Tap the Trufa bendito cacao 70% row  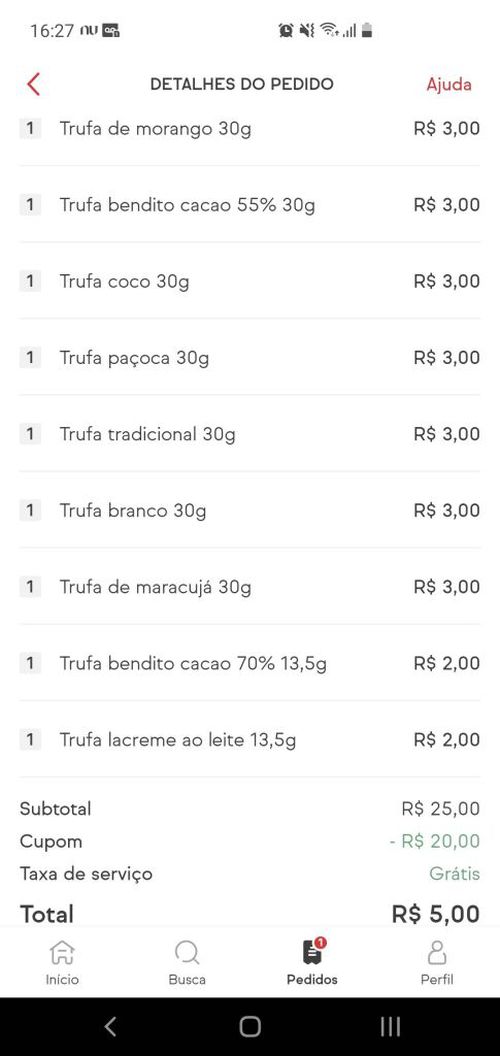250,663
